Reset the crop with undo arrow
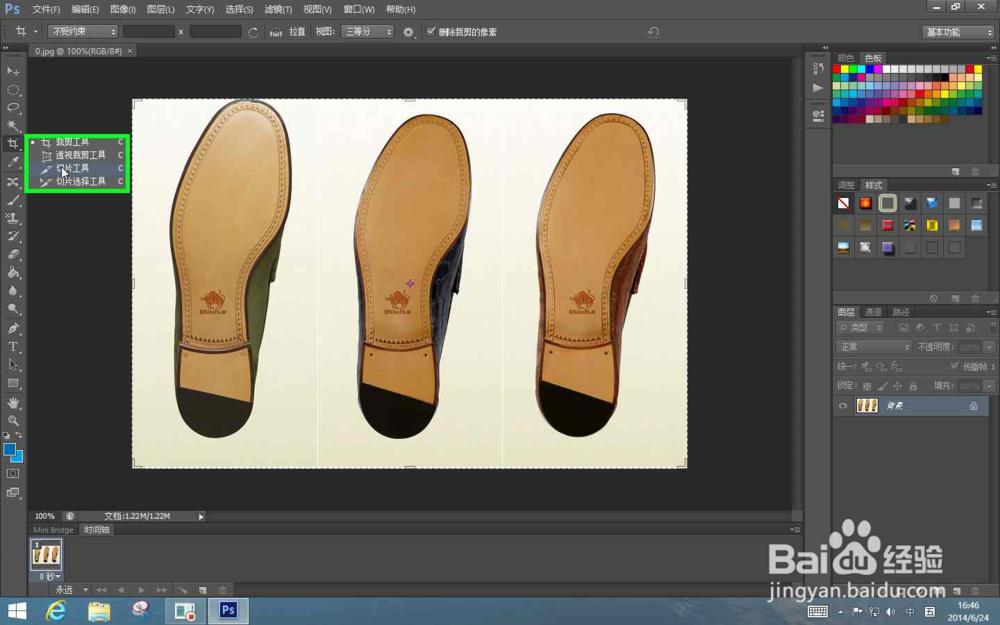Screen dimensions: 1000x625 tap(653, 32)
